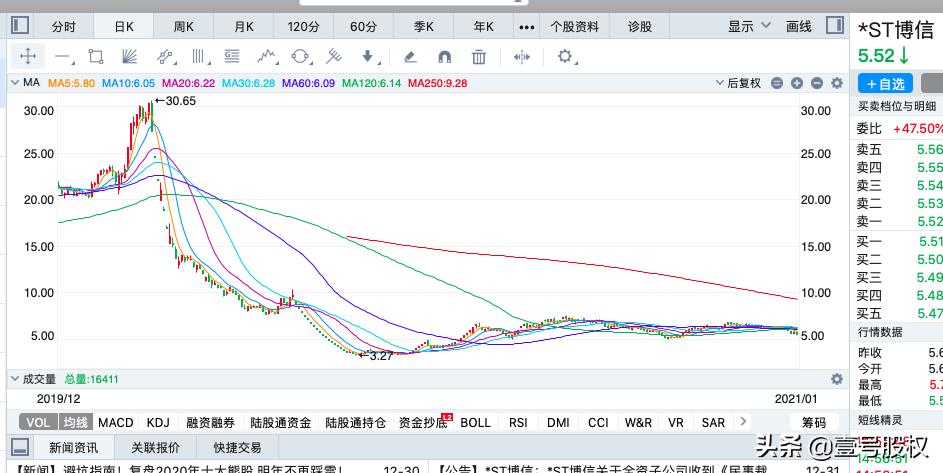Image resolution: width=943 pixels, height=473 pixels.
Task: Click the scroll-right arrow after SAR
Action: [743, 421]
